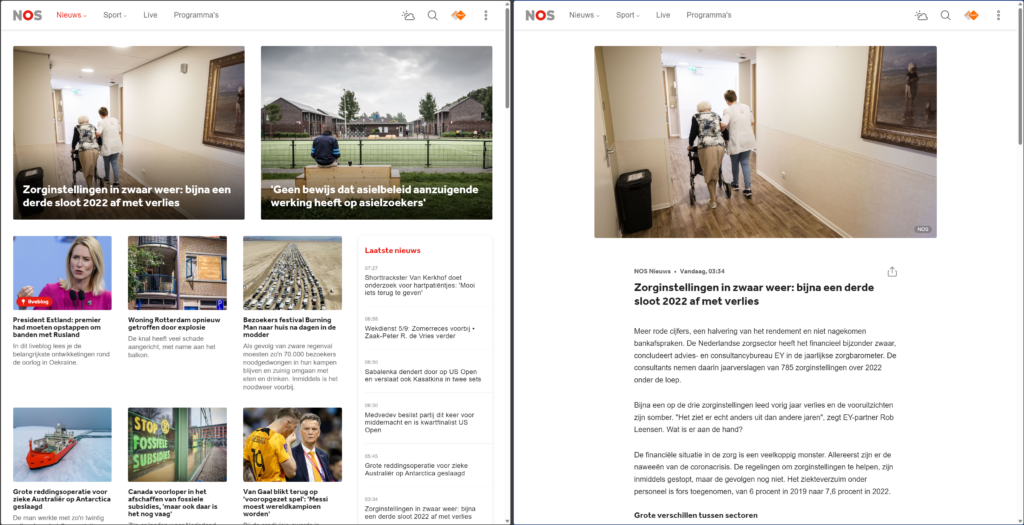The width and height of the screenshot is (1024, 525).
Task: Open three-dot more menu in left window
Action: click(485, 15)
